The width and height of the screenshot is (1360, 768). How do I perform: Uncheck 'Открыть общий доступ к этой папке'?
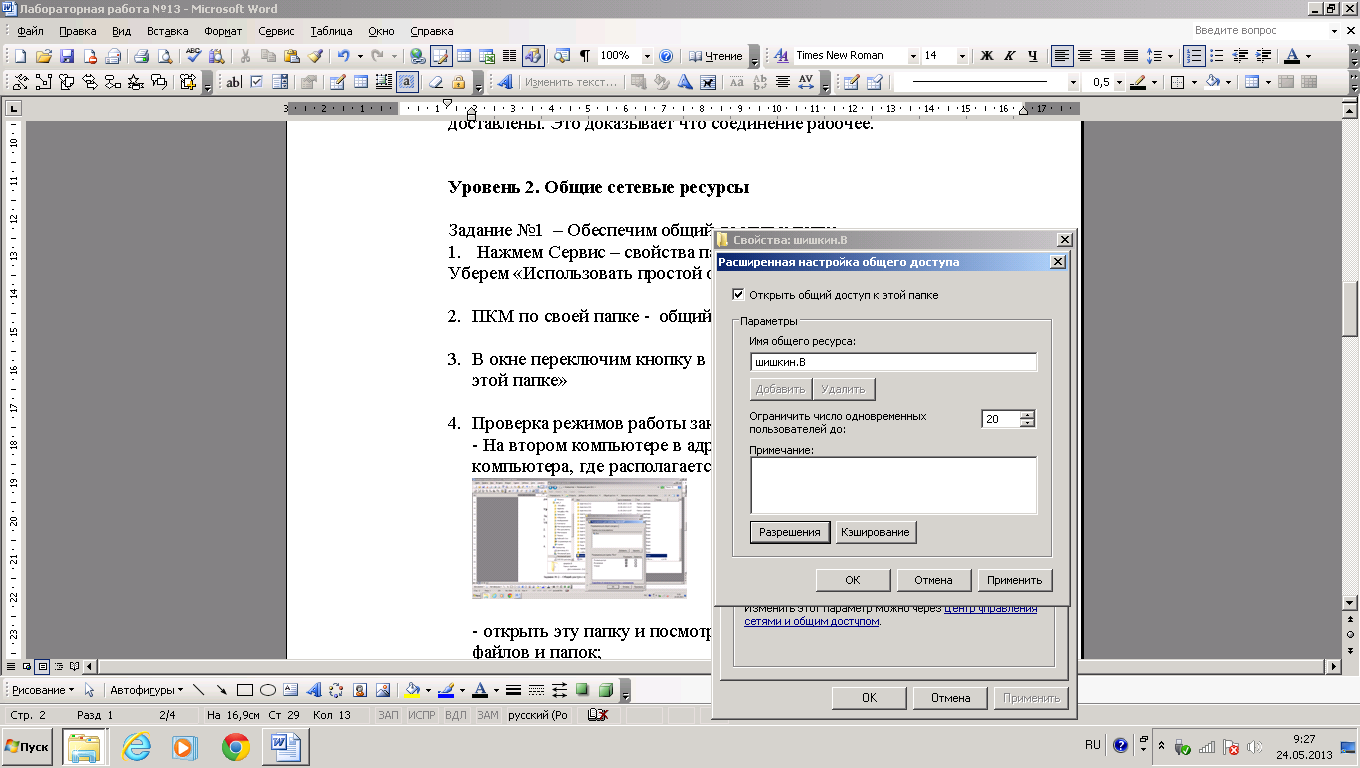pyautogui.click(x=738, y=295)
